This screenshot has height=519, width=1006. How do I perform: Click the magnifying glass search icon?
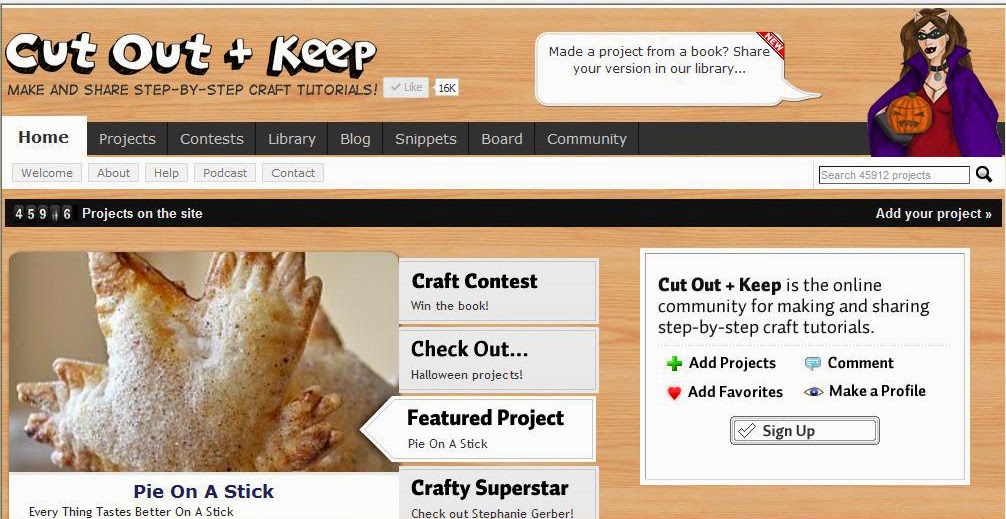(x=984, y=174)
